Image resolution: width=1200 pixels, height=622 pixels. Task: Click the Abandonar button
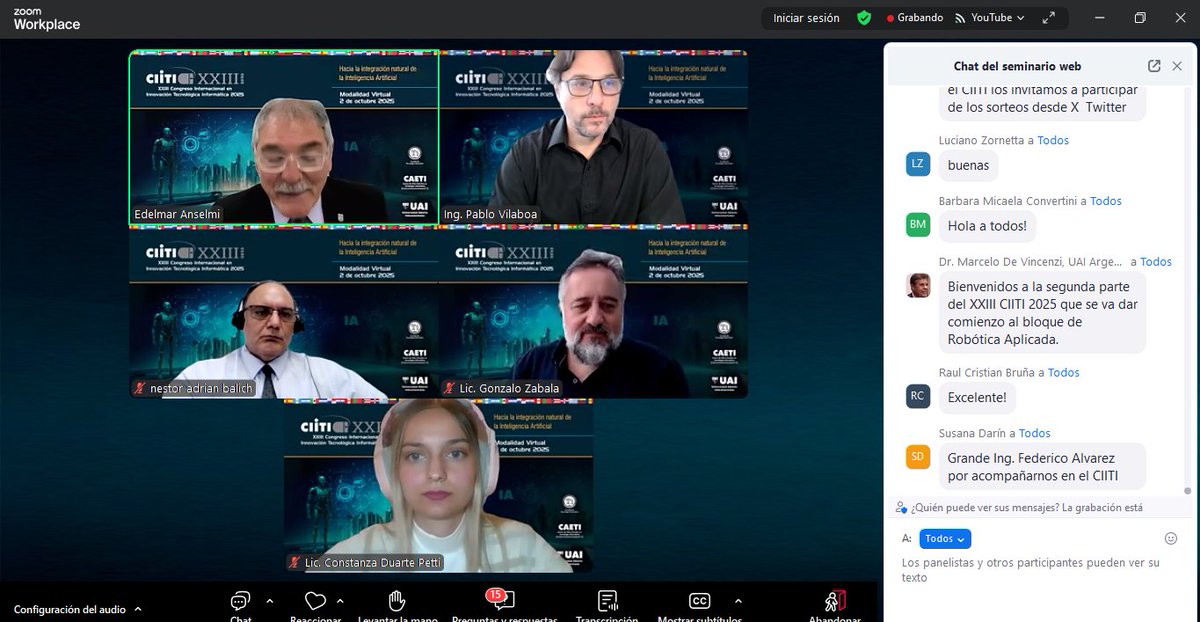(833, 603)
